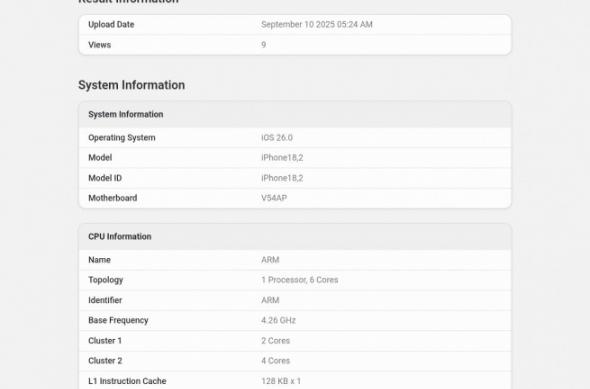Select the Topology label
The image size is (590, 389).
[105, 280]
